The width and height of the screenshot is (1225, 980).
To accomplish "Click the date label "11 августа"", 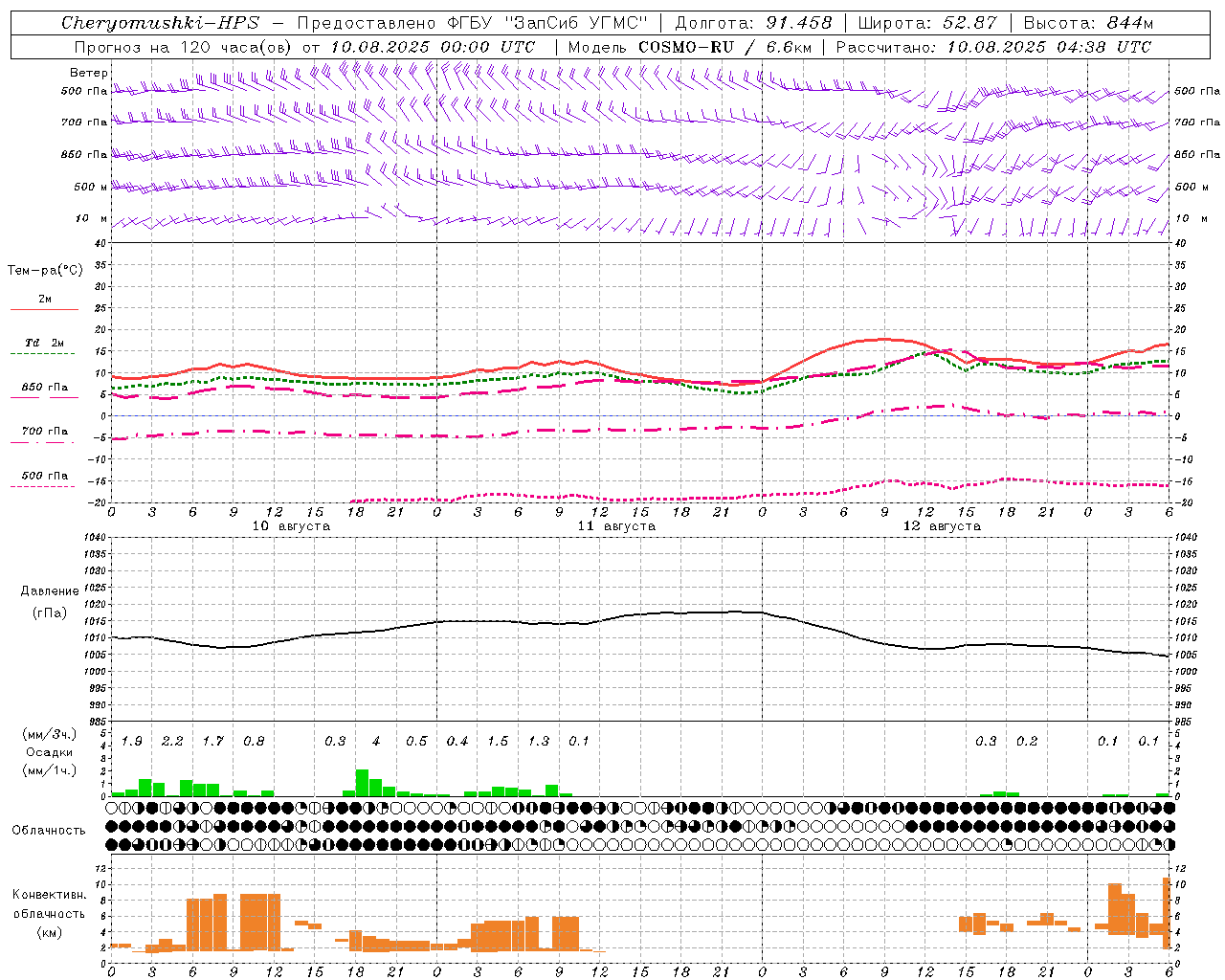I will point(616,526).
